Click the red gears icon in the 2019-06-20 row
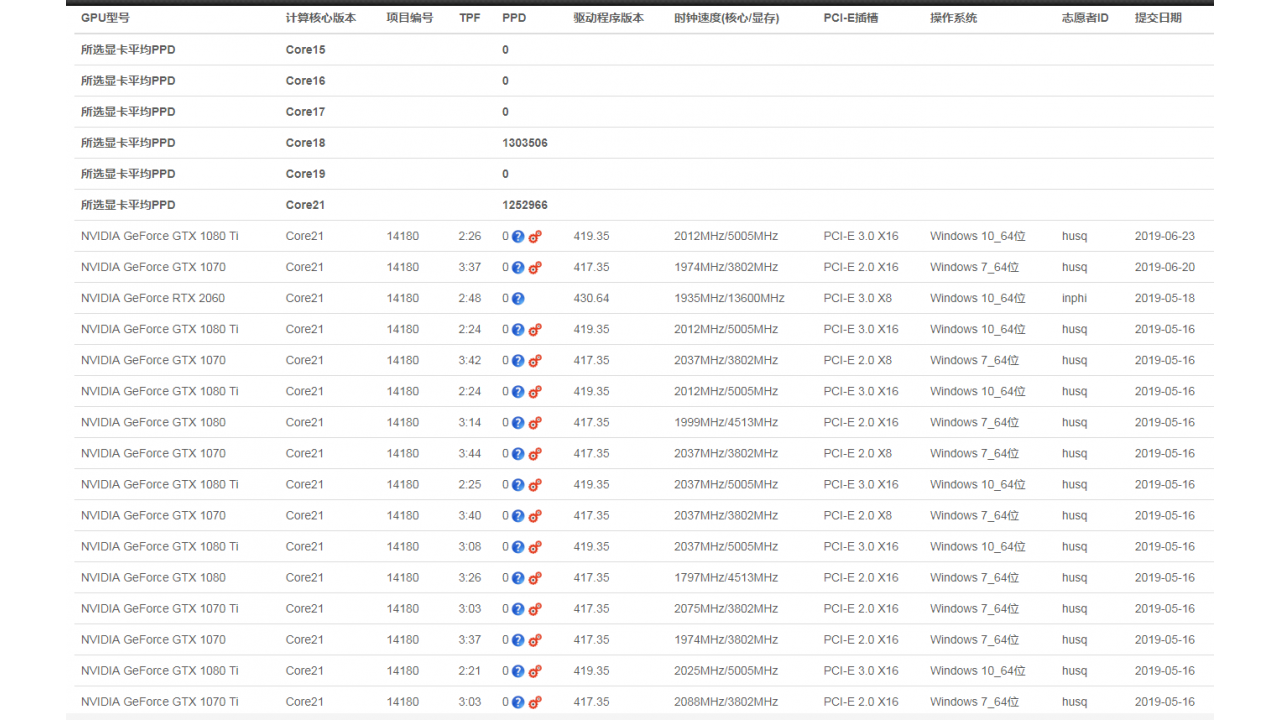This screenshot has width=1280, height=720. click(535, 268)
